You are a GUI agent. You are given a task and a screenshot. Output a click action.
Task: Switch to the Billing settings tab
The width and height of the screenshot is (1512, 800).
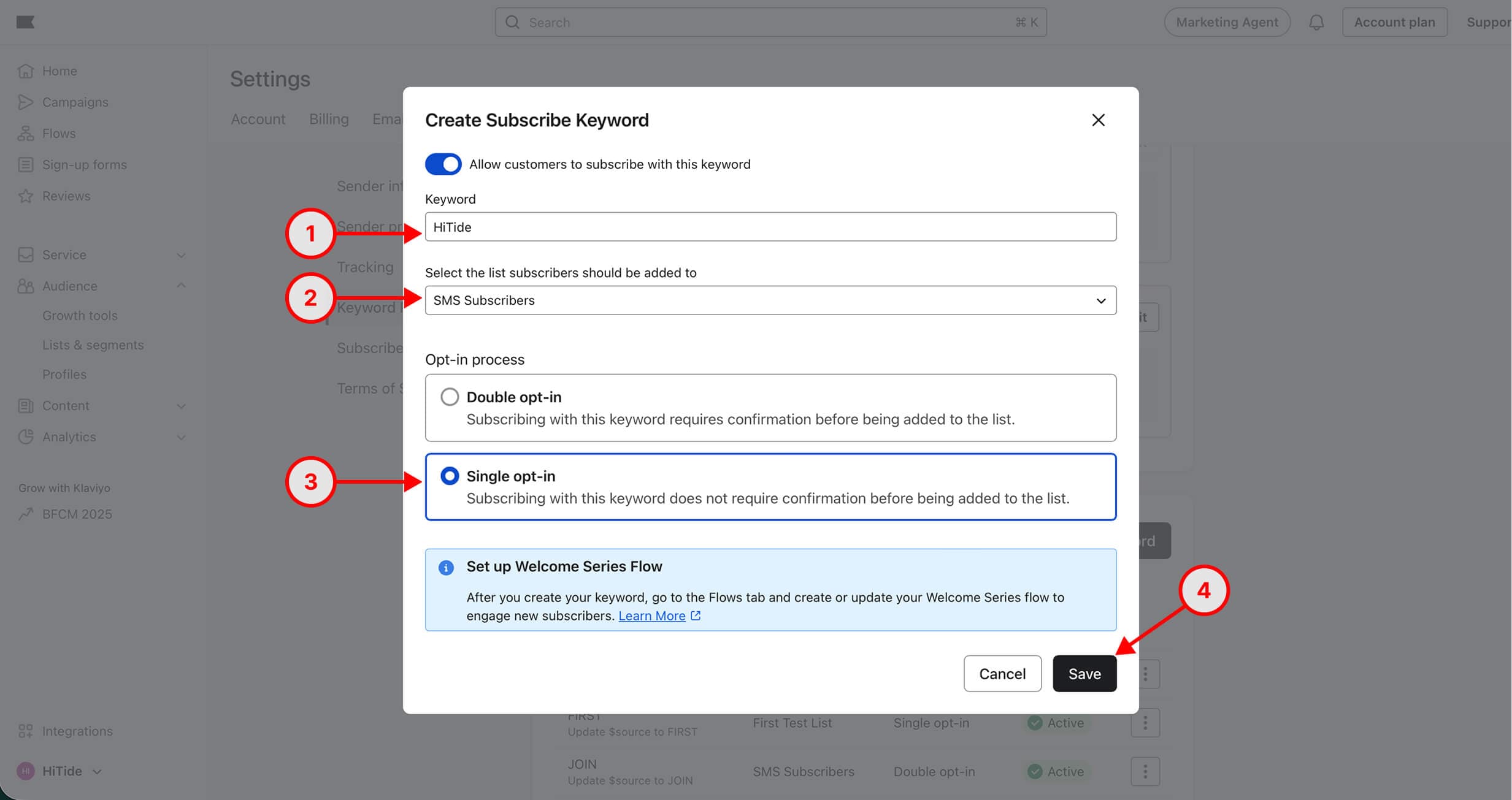pos(329,119)
